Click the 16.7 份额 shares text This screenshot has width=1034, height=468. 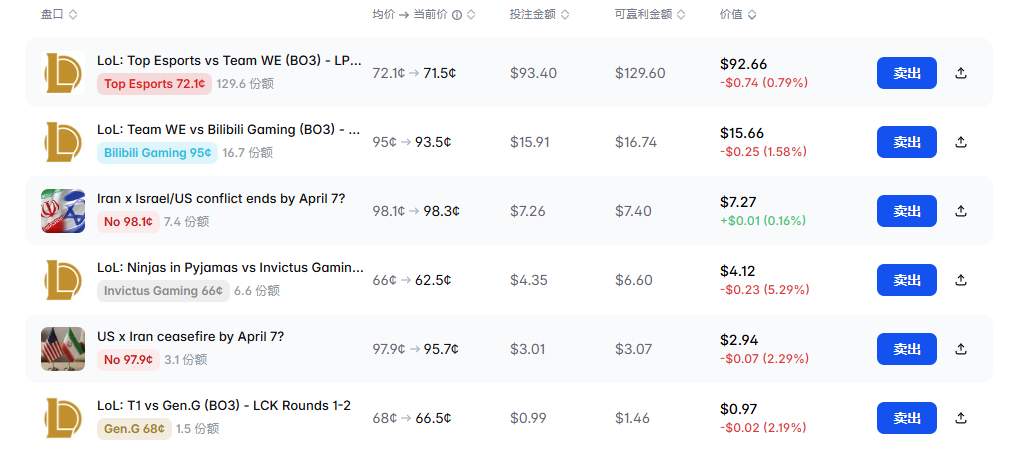point(247,153)
